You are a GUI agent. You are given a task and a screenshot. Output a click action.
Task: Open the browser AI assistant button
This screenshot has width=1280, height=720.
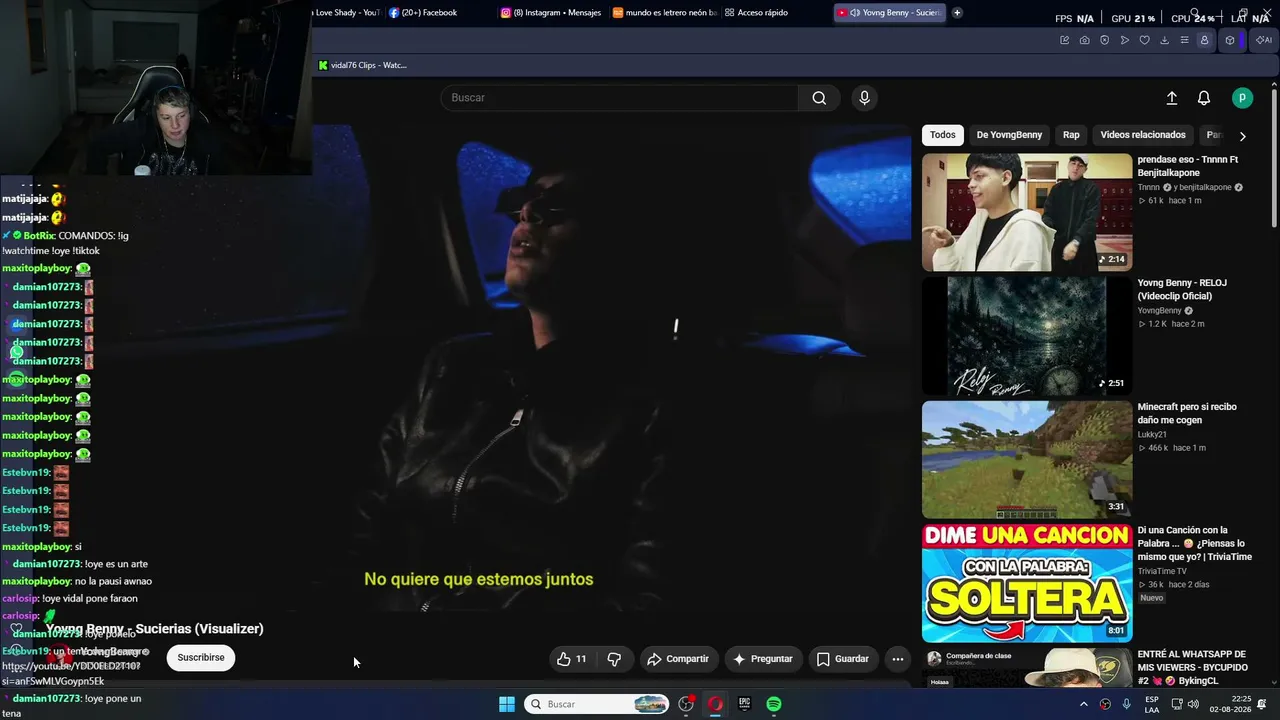(x=1264, y=40)
